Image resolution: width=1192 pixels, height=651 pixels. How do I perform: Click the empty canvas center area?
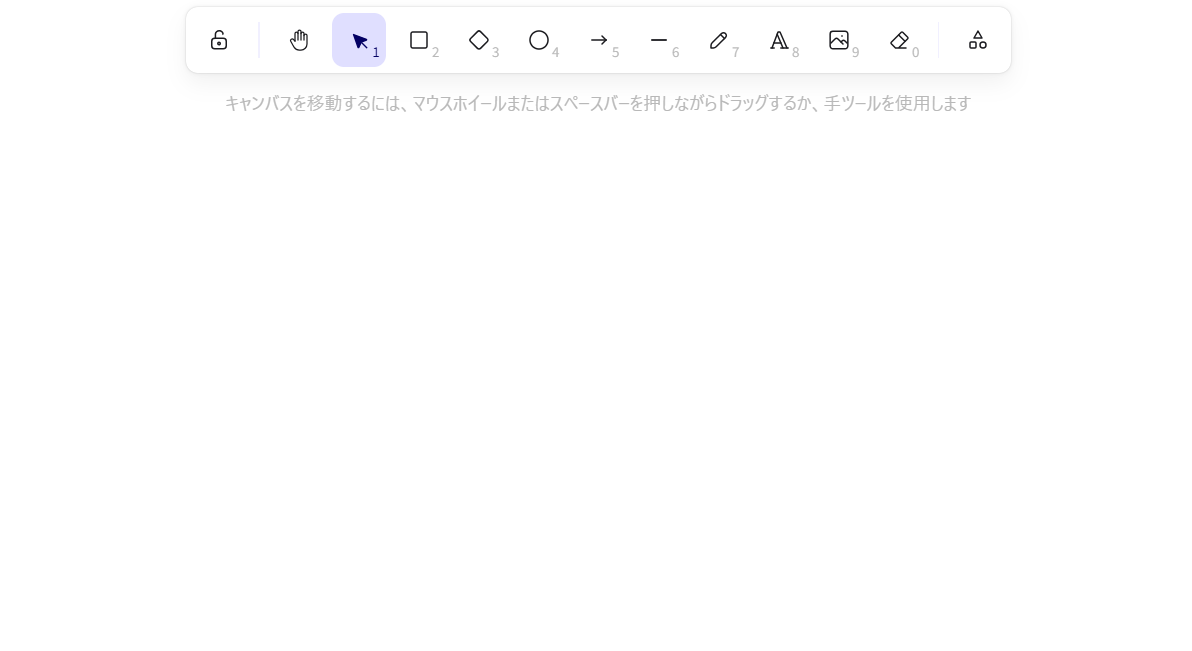[x=596, y=380]
